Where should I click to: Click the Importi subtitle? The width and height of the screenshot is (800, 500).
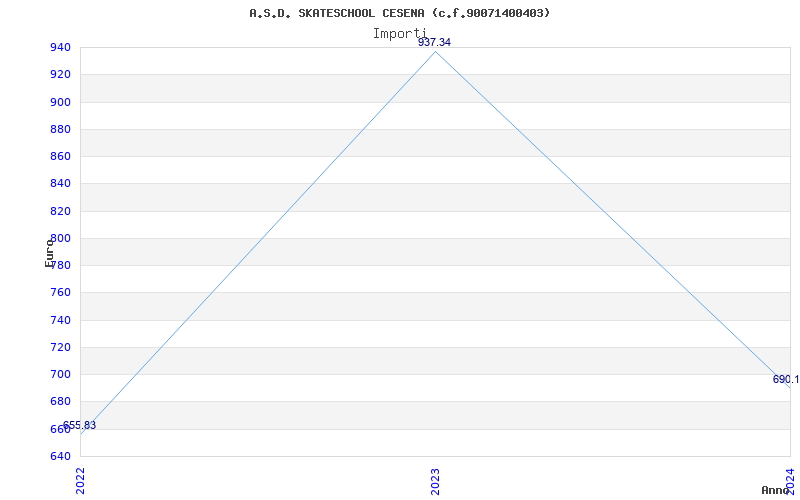tap(399, 34)
